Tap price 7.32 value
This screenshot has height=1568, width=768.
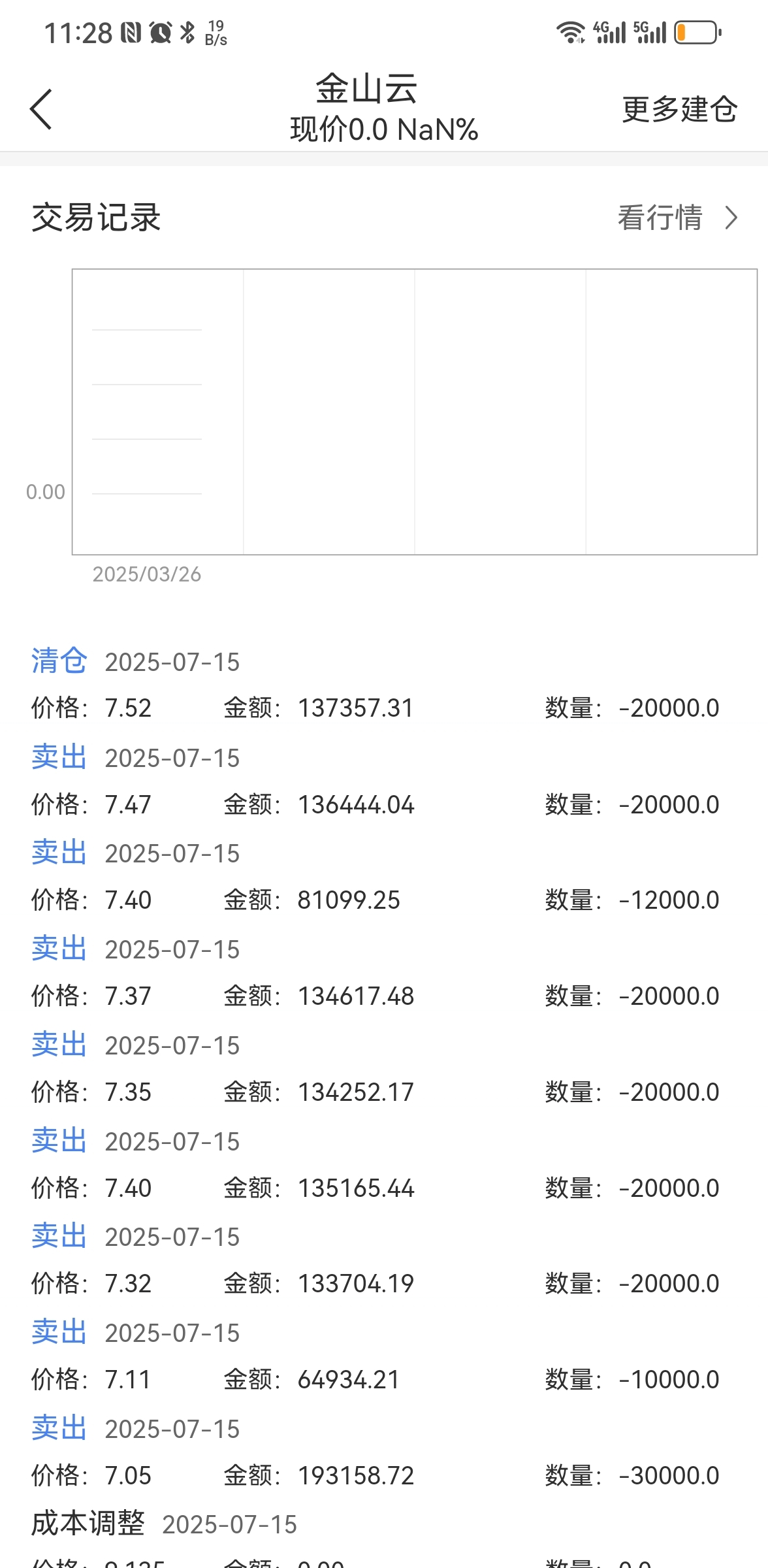tap(129, 1284)
